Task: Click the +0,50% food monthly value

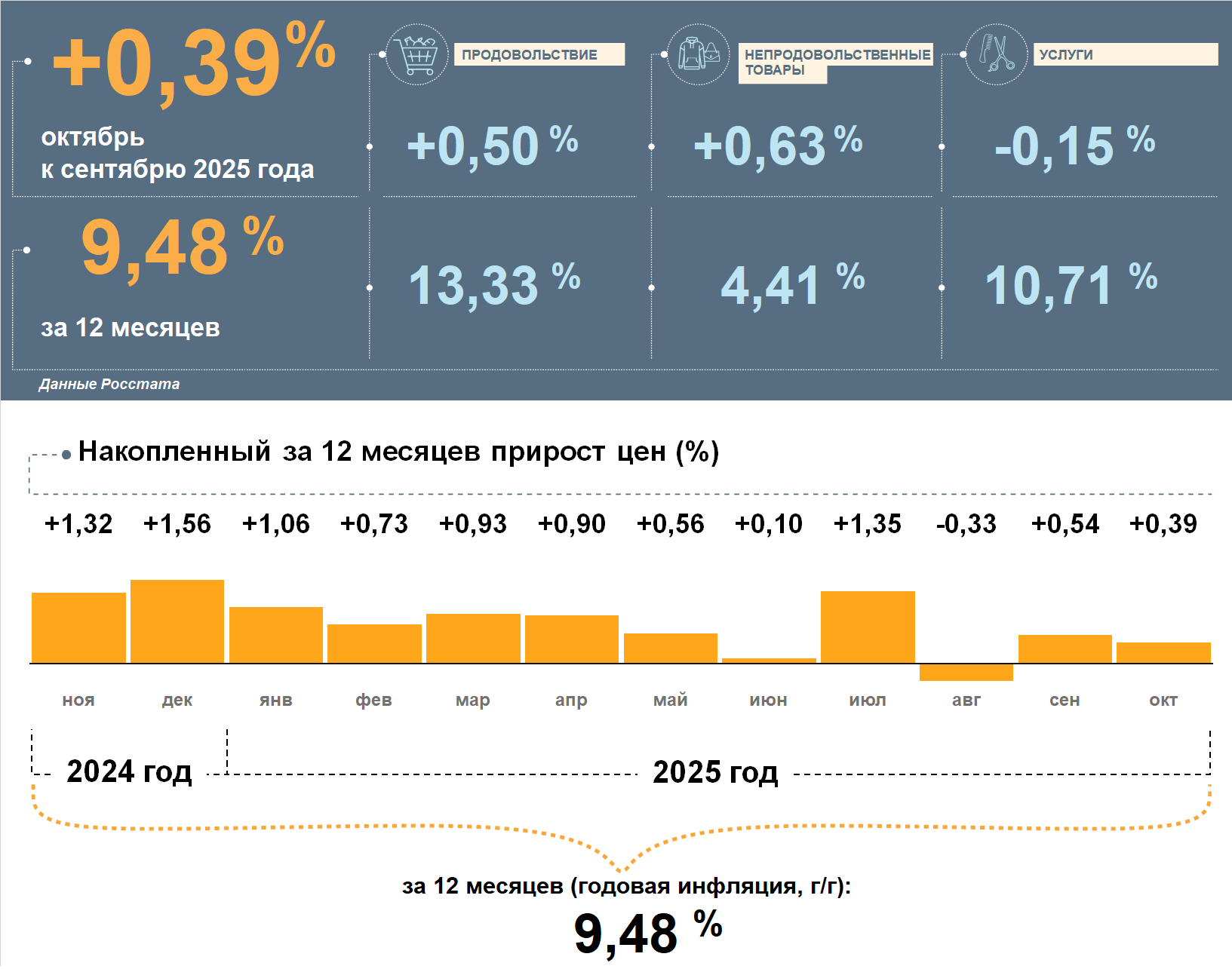Action: tap(492, 146)
